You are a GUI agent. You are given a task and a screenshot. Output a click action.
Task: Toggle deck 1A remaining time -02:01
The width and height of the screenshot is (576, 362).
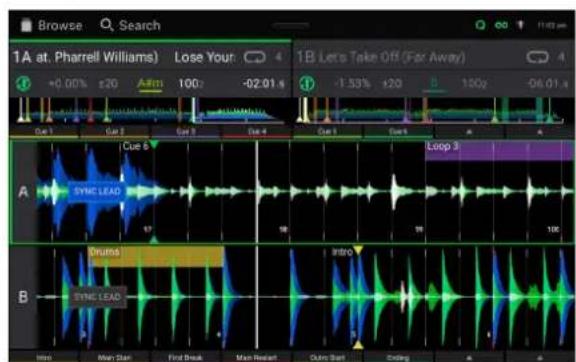coord(263,84)
